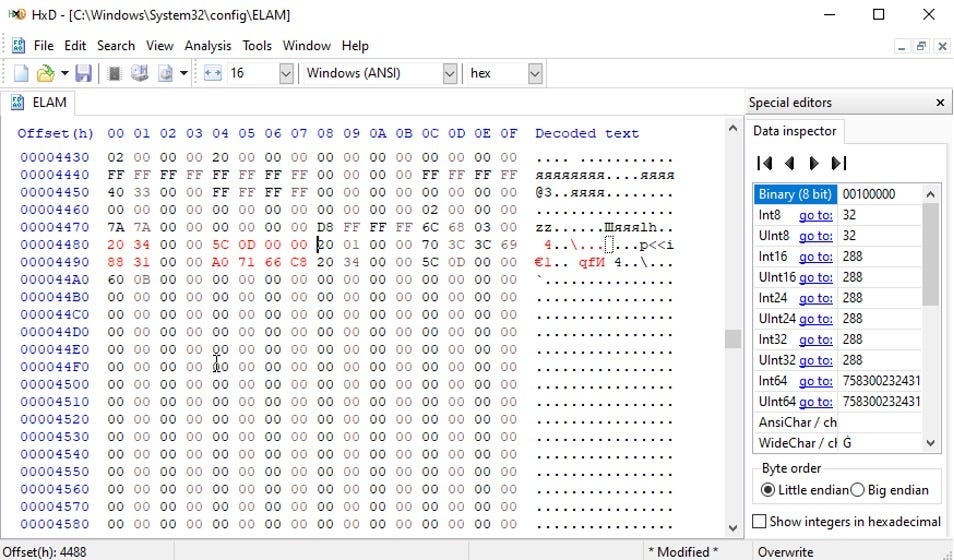
Task: Select the Data inspector tab
Action: point(795,131)
